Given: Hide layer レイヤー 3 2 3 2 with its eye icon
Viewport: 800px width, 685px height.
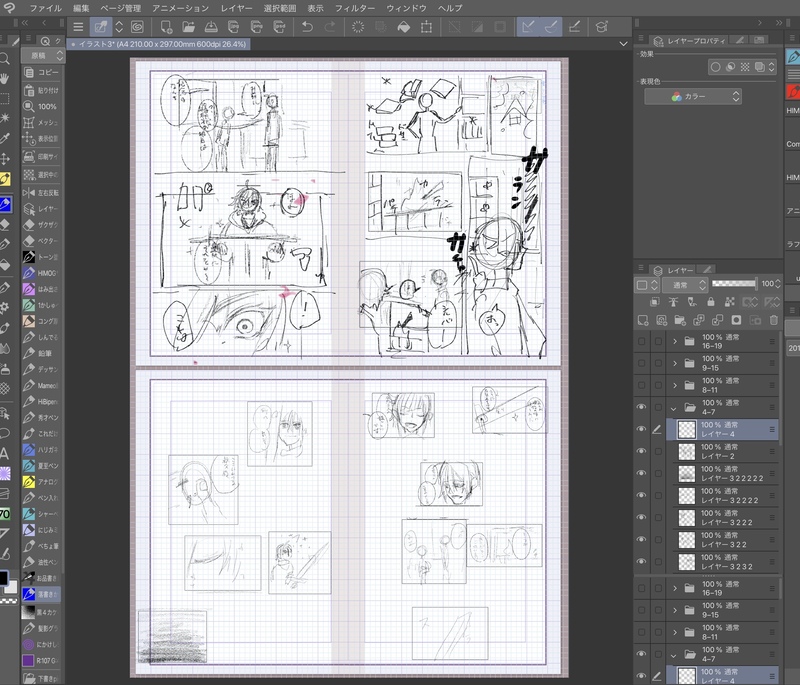Looking at the screenshot, I should point(641,561).
